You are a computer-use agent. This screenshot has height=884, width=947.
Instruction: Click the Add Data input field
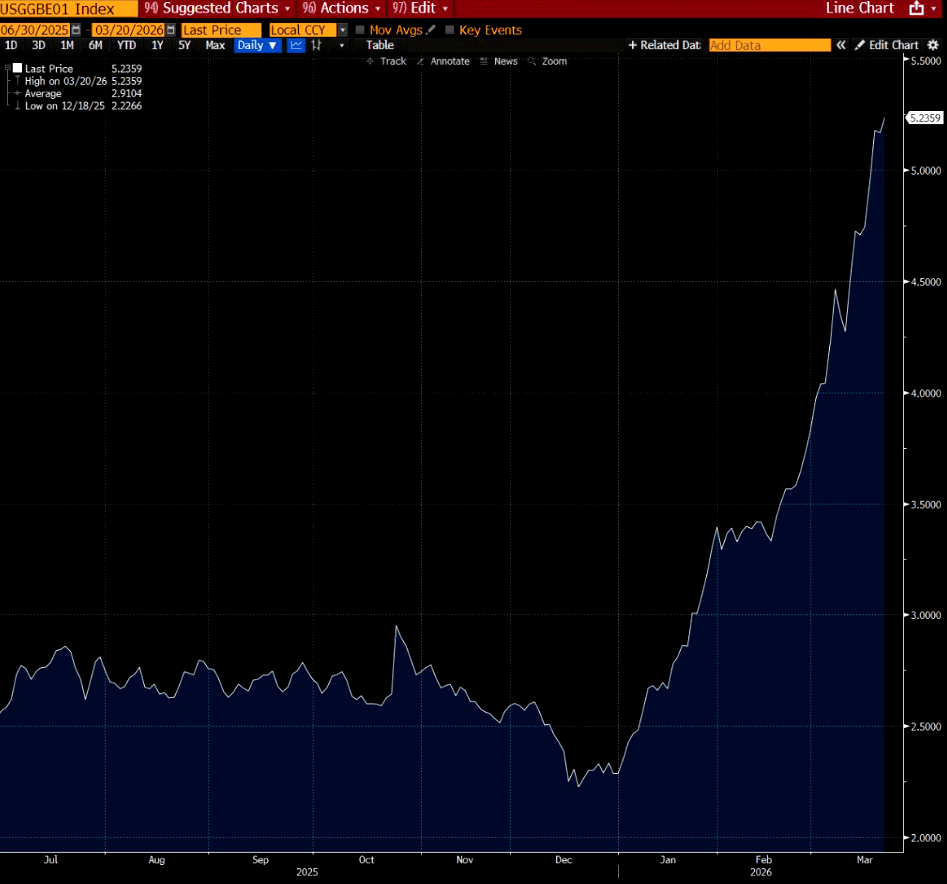tap(769, 45)
